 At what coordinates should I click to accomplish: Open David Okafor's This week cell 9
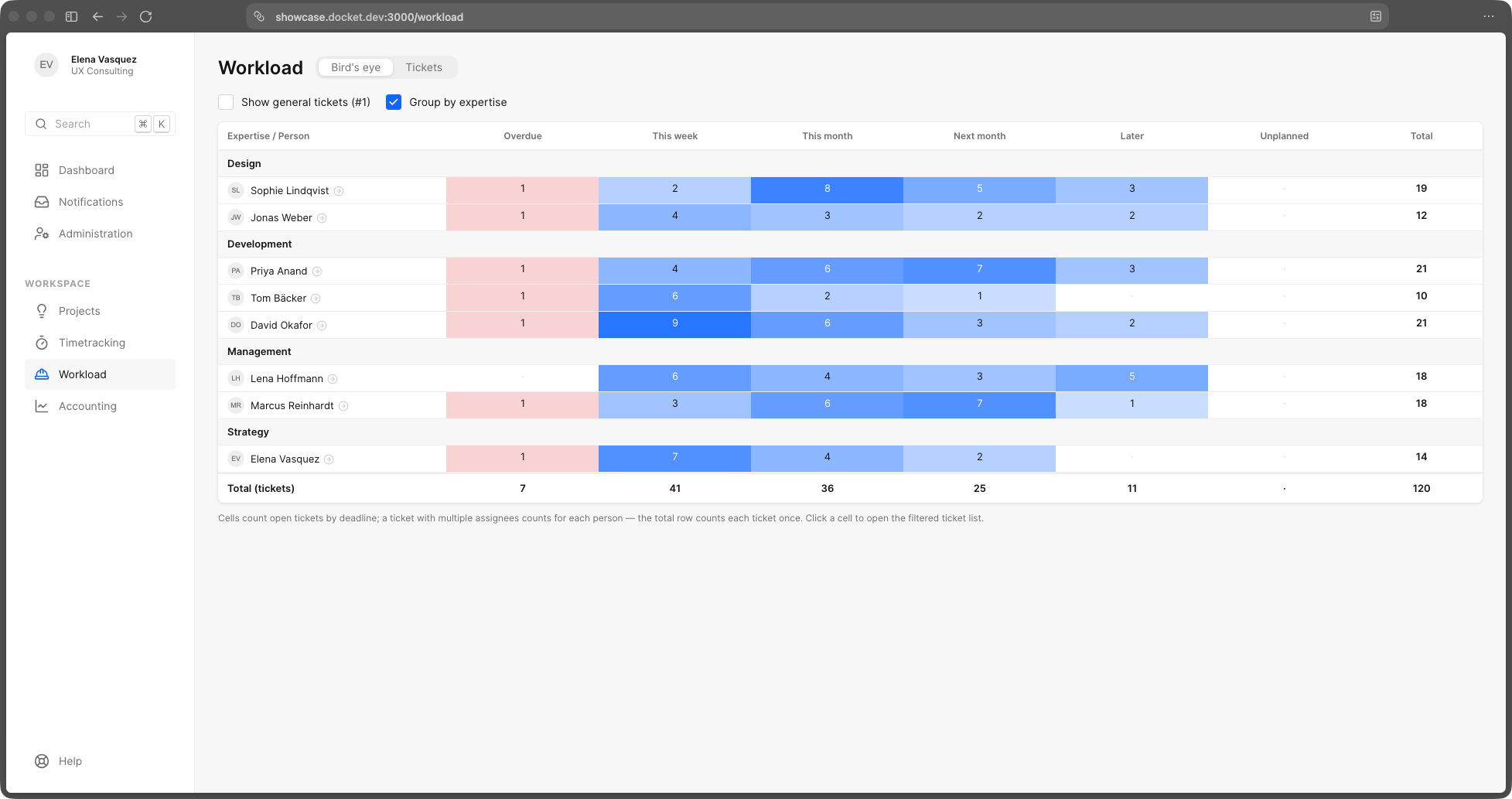(x=674, y=325)
